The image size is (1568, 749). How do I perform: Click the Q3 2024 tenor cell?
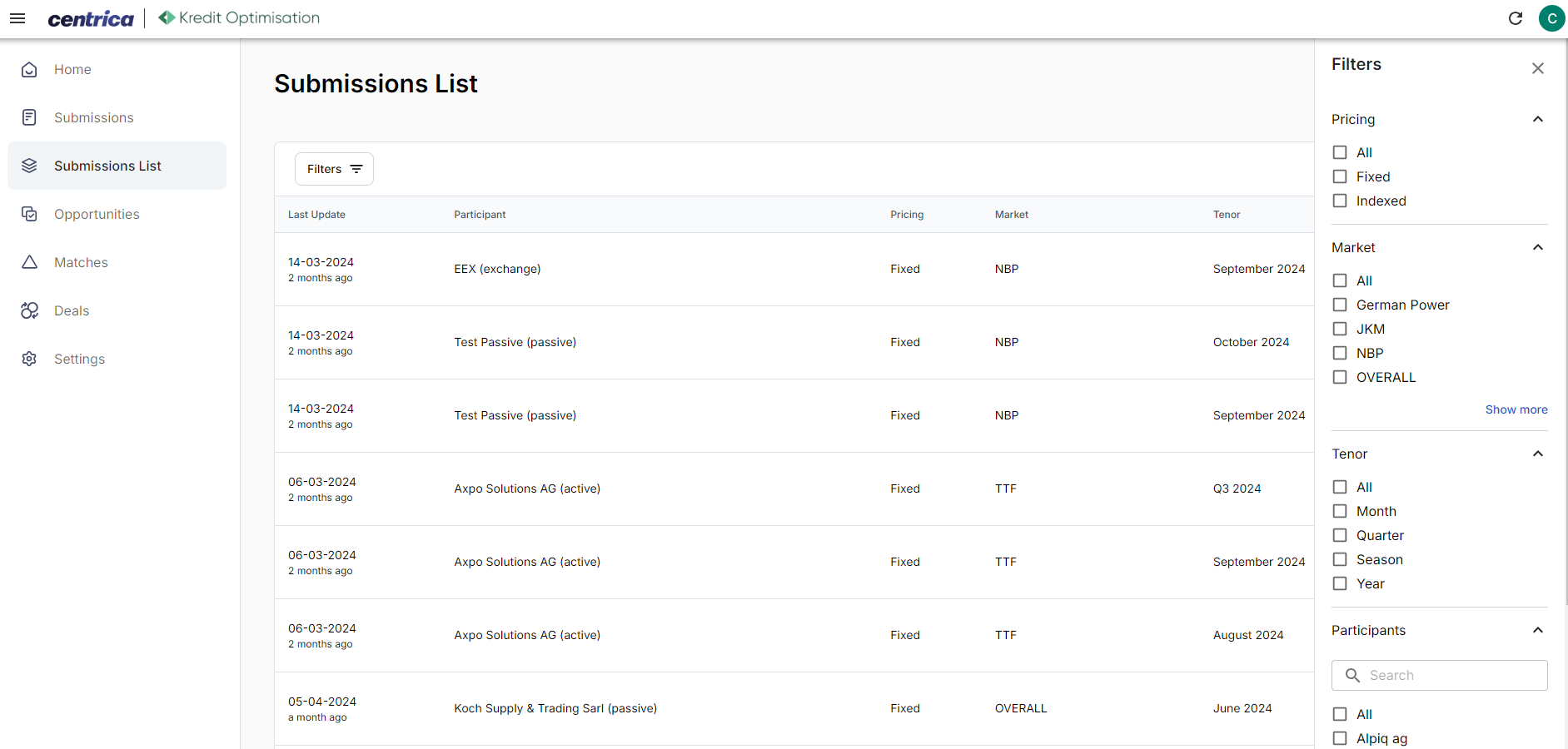pos(1237,489)
